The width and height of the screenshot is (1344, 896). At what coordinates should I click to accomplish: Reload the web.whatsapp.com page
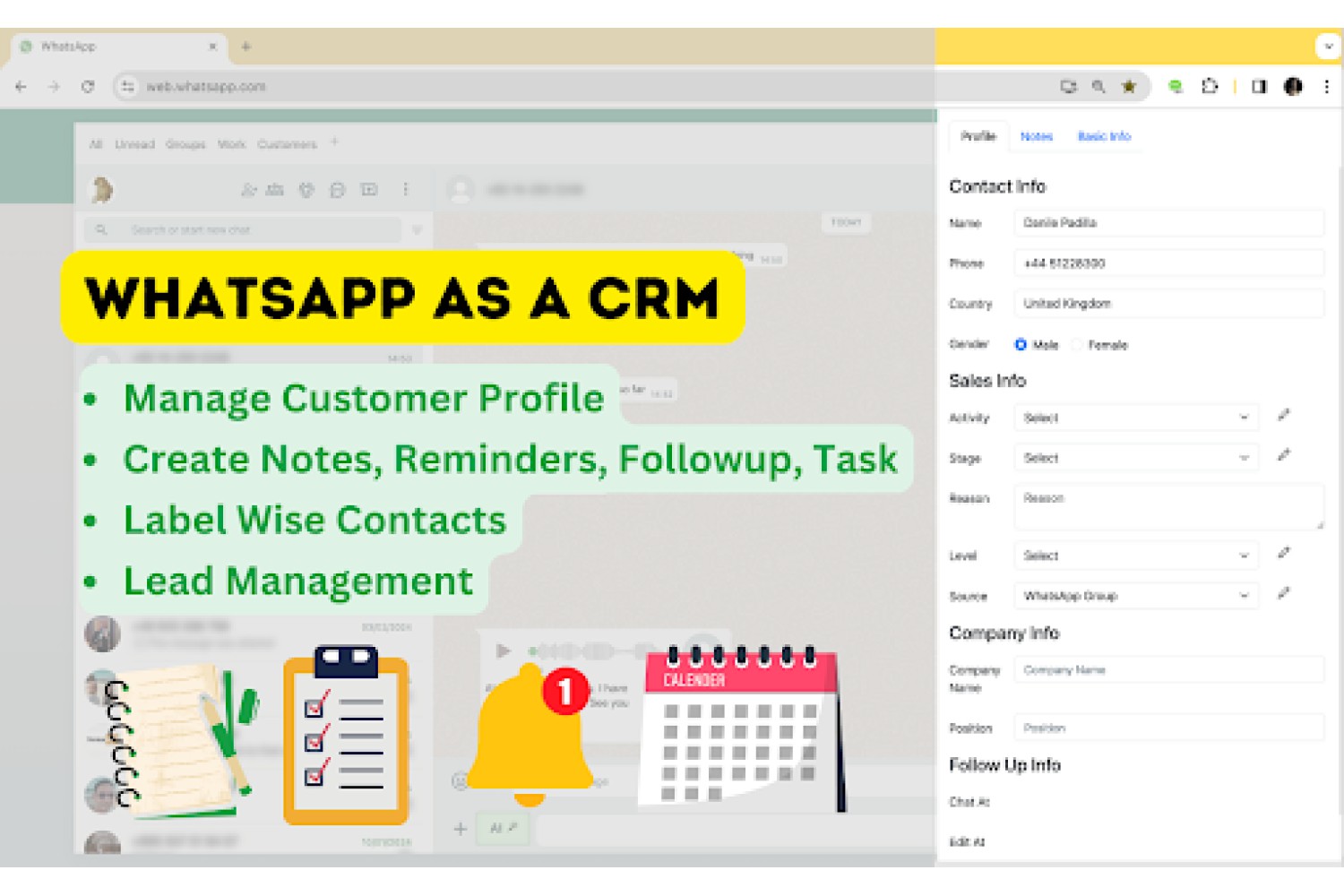[87, 87]
